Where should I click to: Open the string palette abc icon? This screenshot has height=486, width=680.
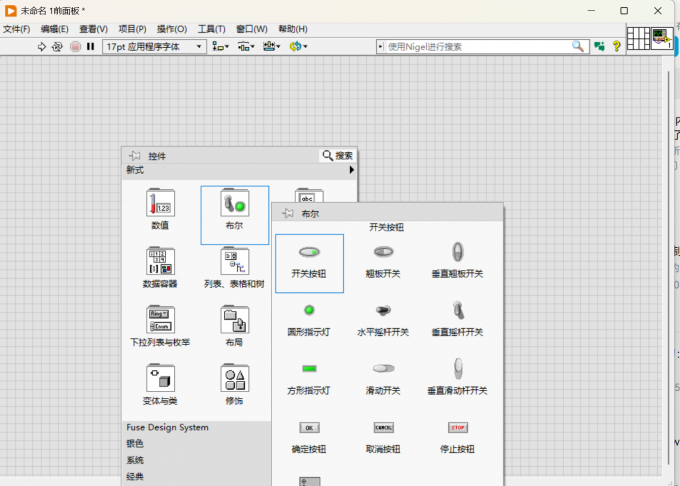pyautogui.click(x=309, y=196)
